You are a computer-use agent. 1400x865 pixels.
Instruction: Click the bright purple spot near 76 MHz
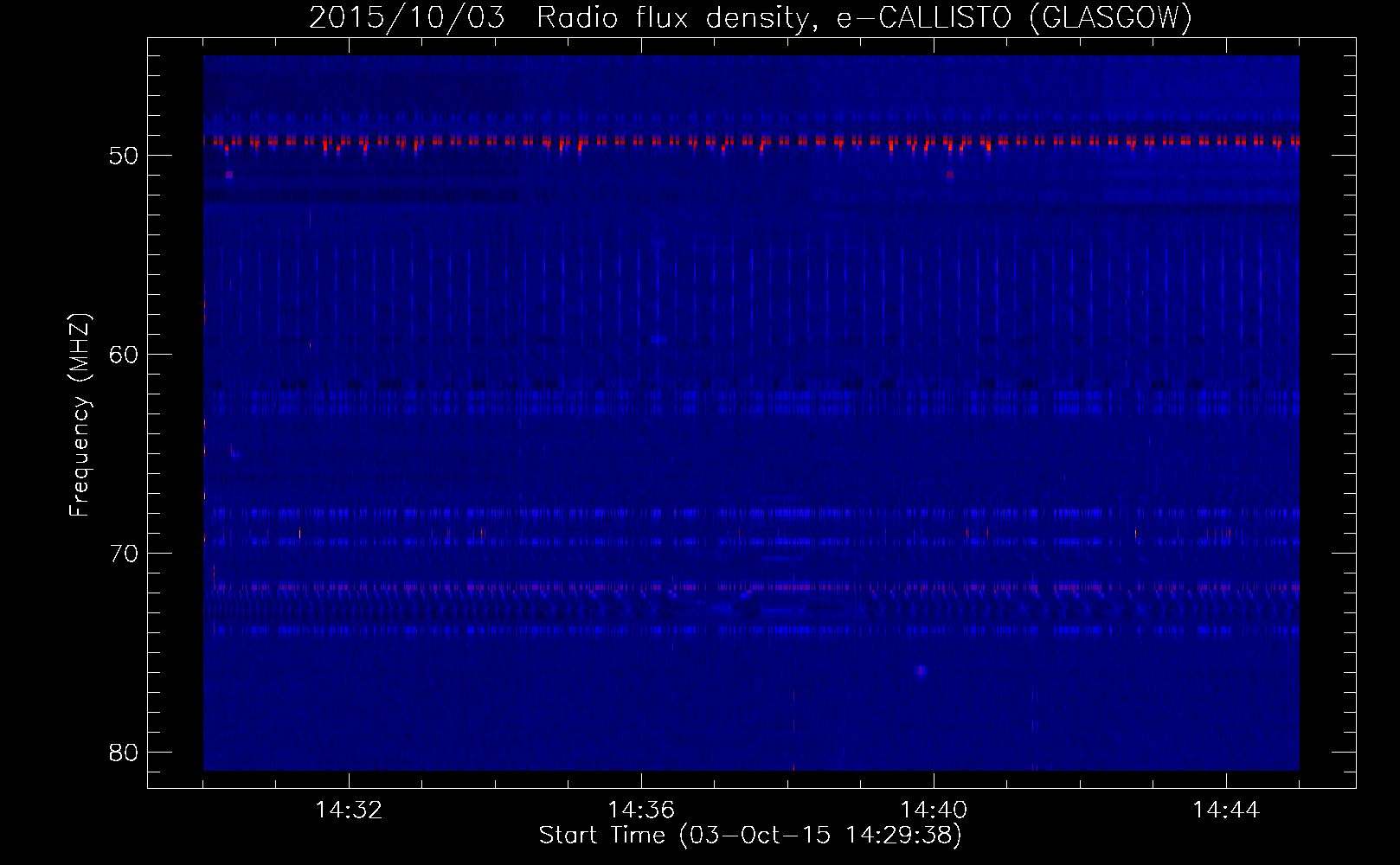tap(921, 670)
